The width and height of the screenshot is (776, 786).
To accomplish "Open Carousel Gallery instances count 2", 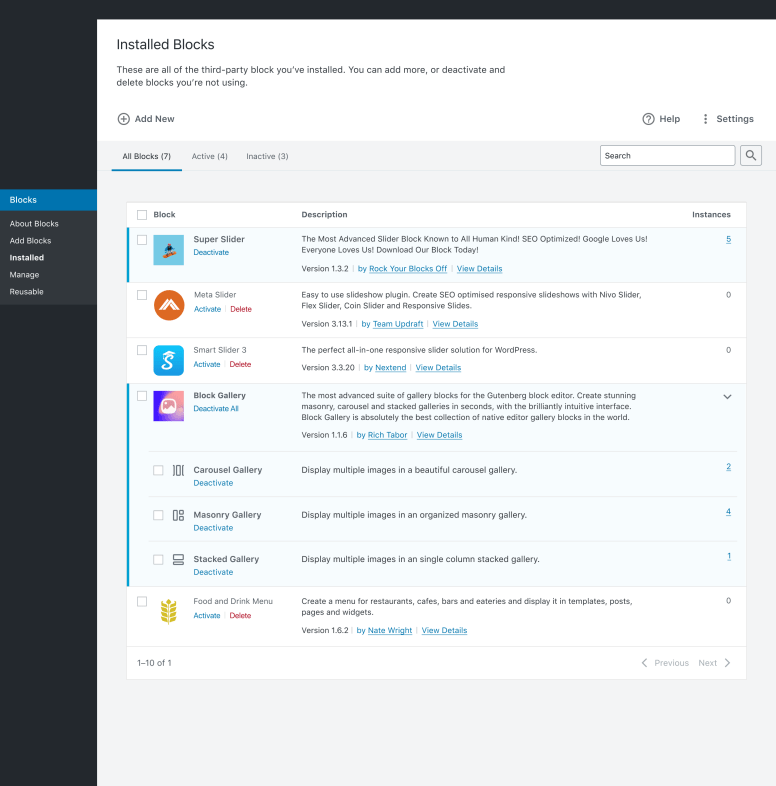I will (x=728, y=467).
